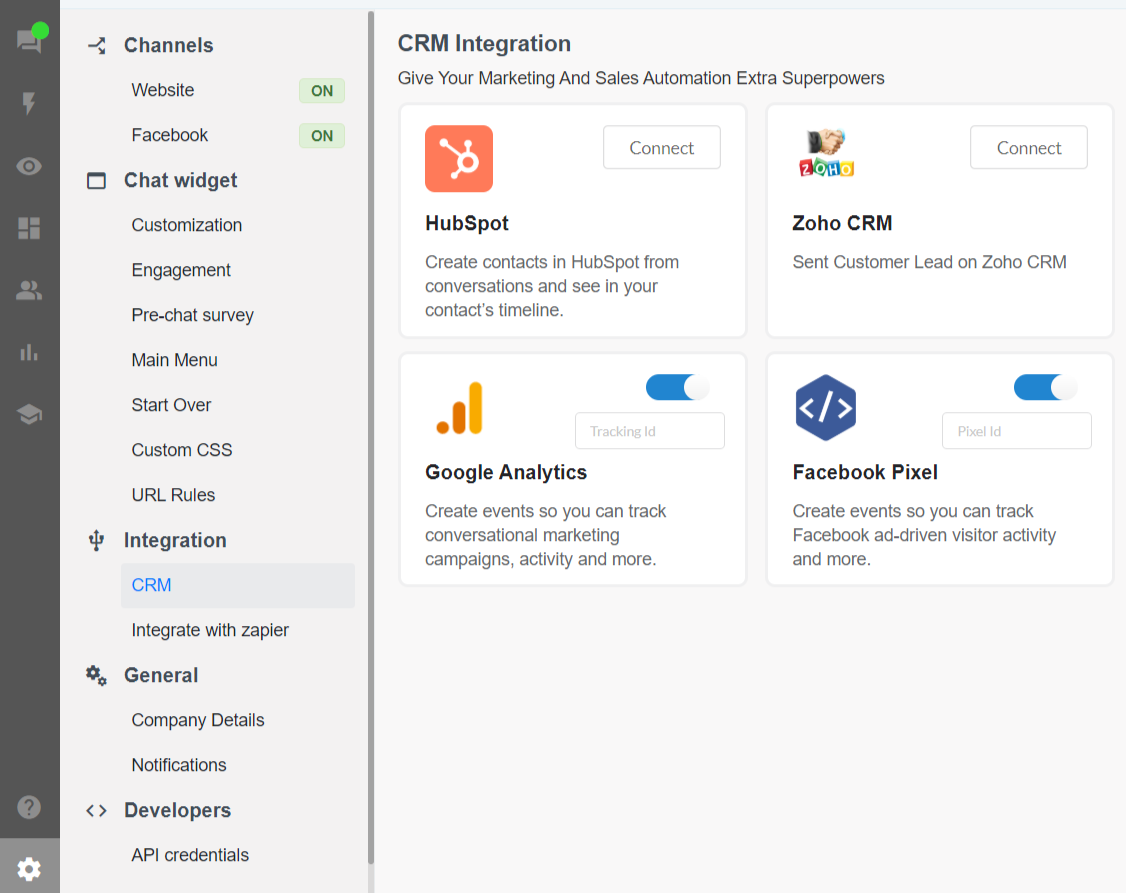
Task: Open Custom CSS settings
Action: pyautogui.click(x=182, y=450)
